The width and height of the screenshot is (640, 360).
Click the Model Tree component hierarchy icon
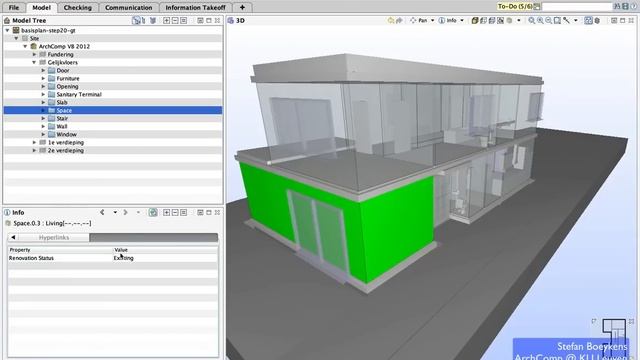(143, 20)
